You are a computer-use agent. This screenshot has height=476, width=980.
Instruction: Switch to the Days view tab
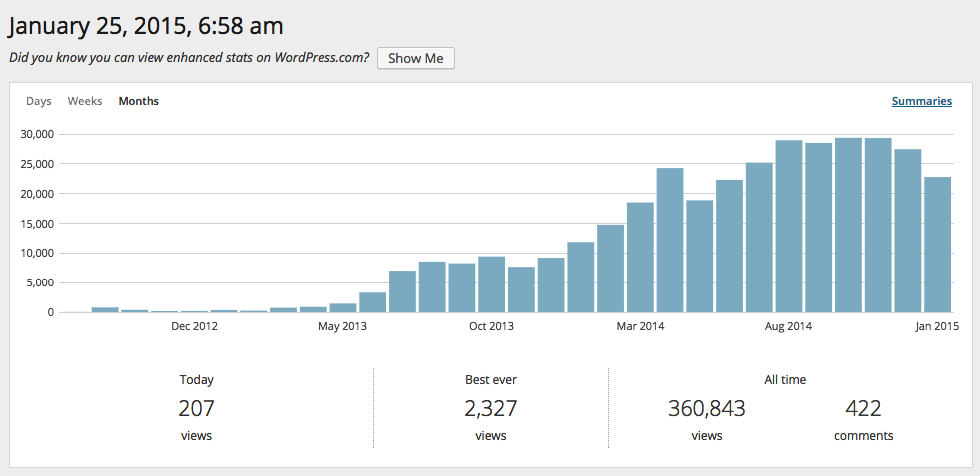tap(39, 101)
